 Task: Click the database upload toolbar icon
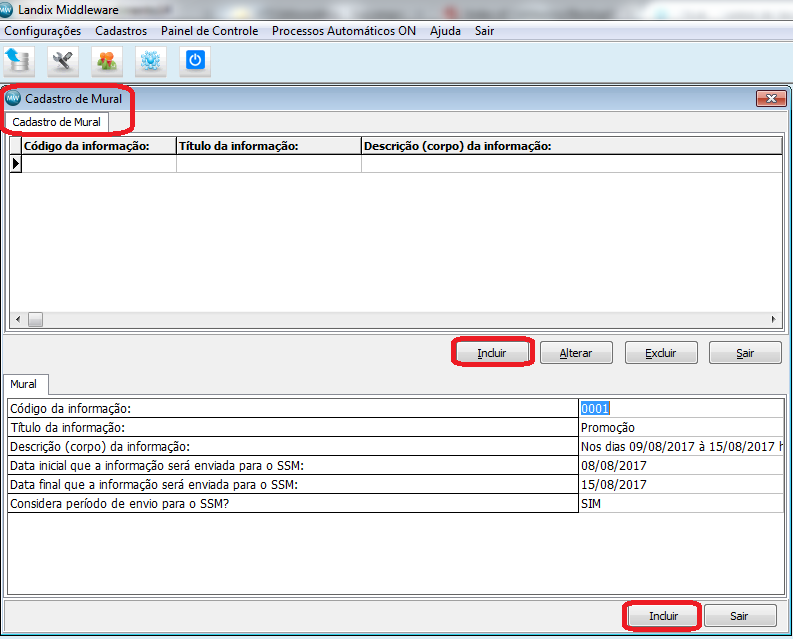(19, 61)
